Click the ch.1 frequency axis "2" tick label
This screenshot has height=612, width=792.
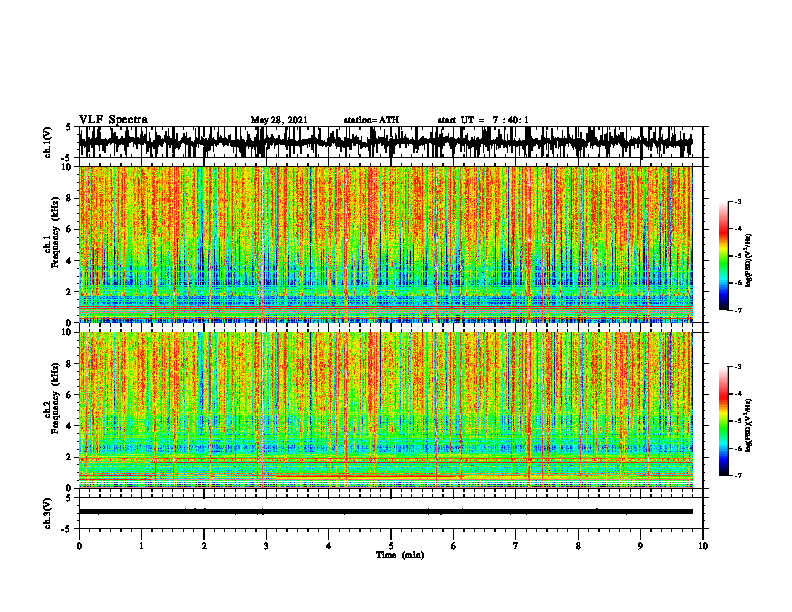[70, 292]
